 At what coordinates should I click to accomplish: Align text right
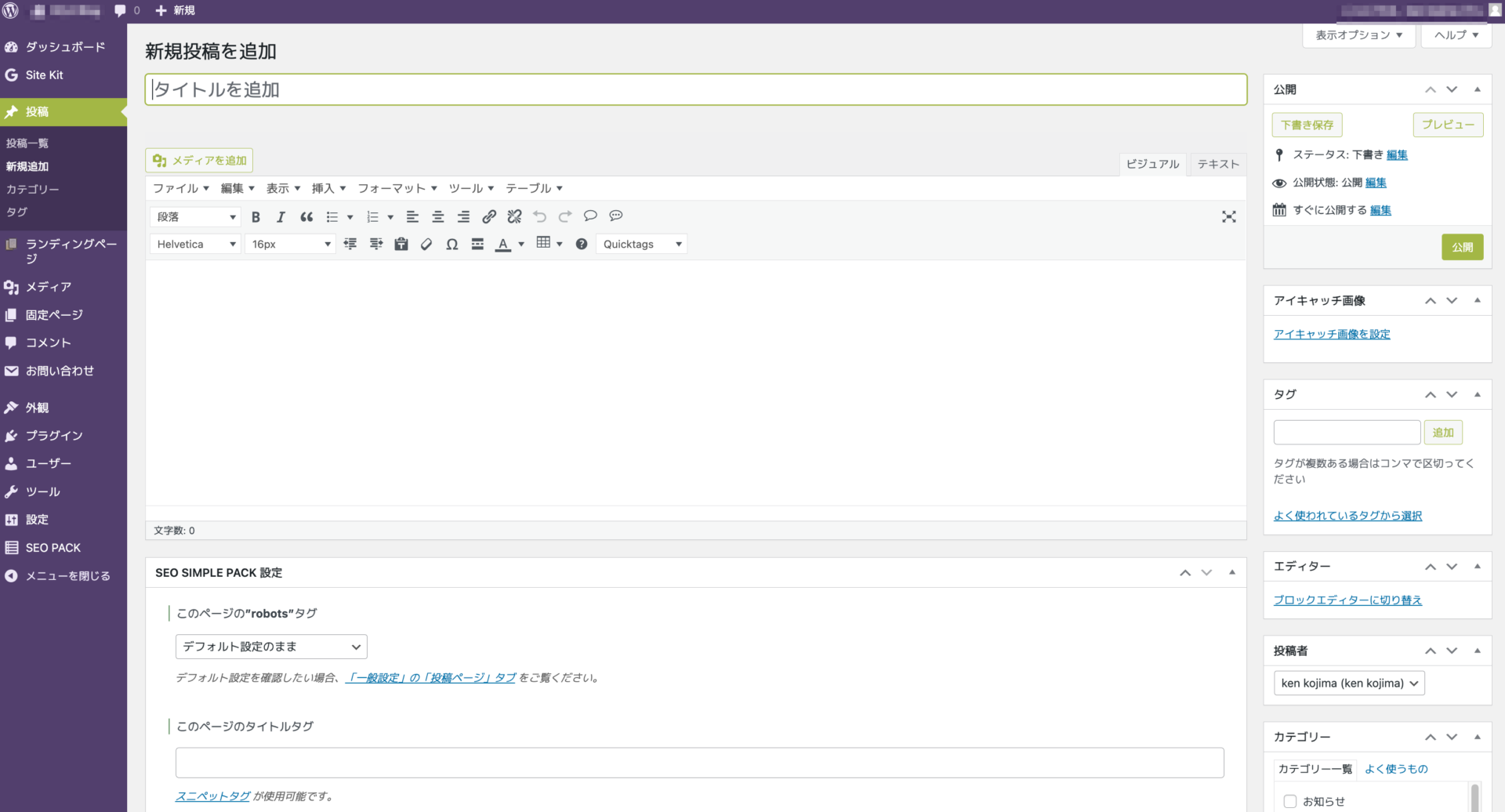point(463,217)
